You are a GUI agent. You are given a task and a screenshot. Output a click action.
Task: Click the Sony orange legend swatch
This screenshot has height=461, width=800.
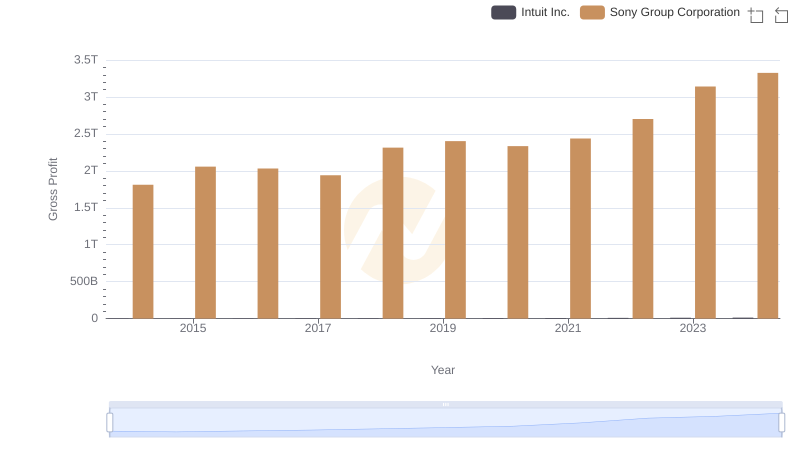592,12
